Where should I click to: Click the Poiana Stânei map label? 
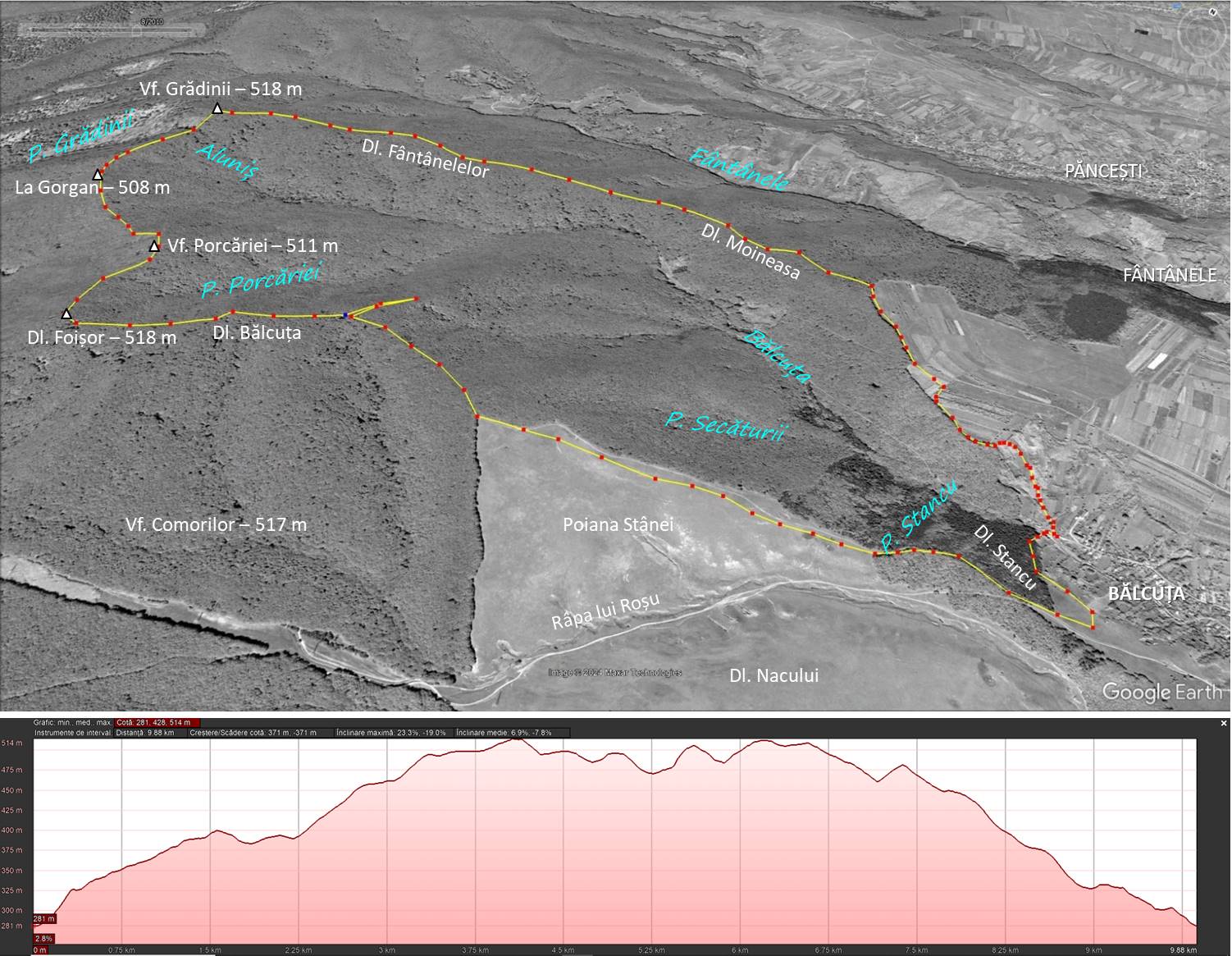click(618, 524)
